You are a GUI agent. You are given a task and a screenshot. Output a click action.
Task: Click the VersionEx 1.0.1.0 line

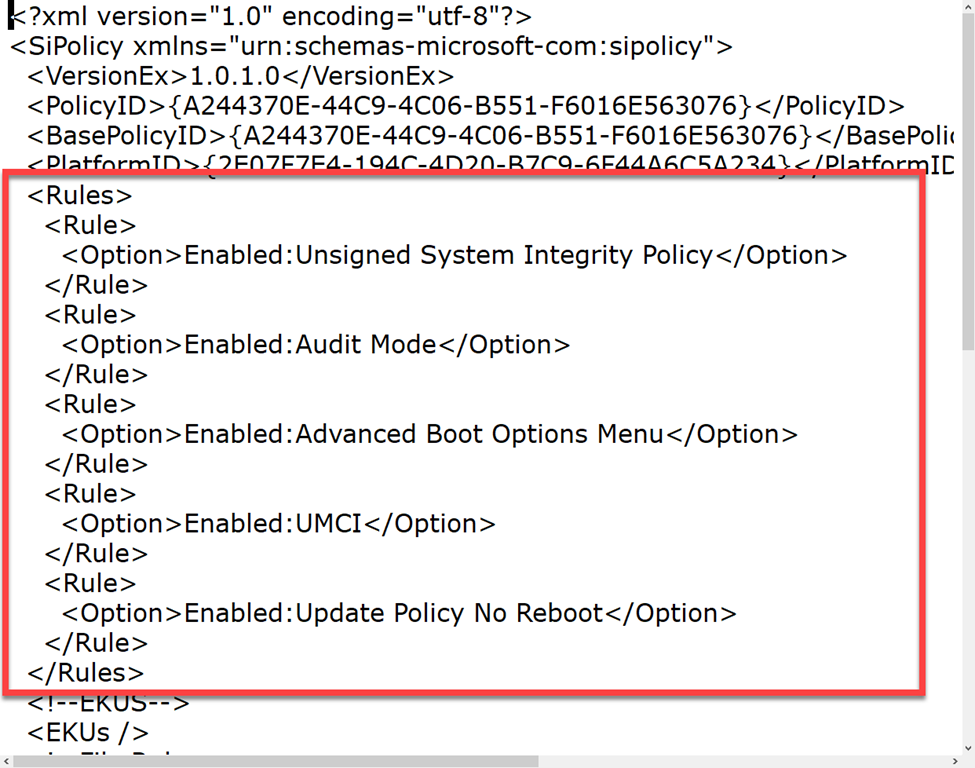click(240, 77)
